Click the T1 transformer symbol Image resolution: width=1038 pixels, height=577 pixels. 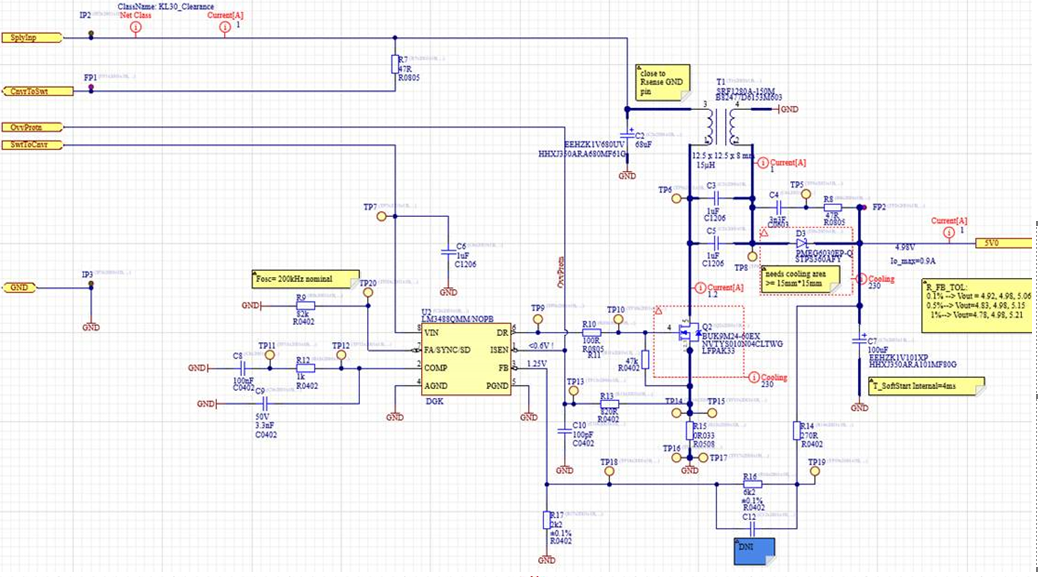click(721, 126)
